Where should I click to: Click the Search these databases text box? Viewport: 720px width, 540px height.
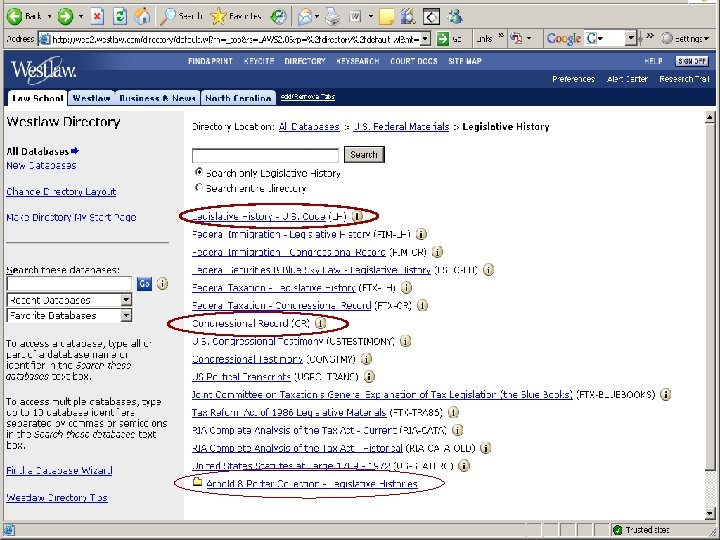[69, 284]
